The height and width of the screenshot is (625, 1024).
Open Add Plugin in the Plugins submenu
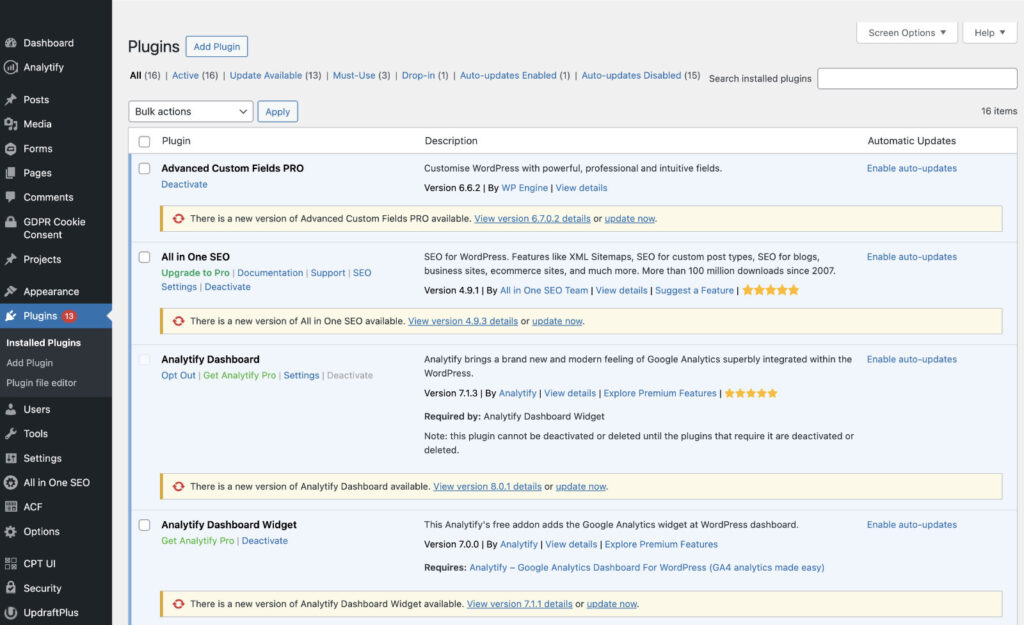pyautogui.click(x=29, y=363)
